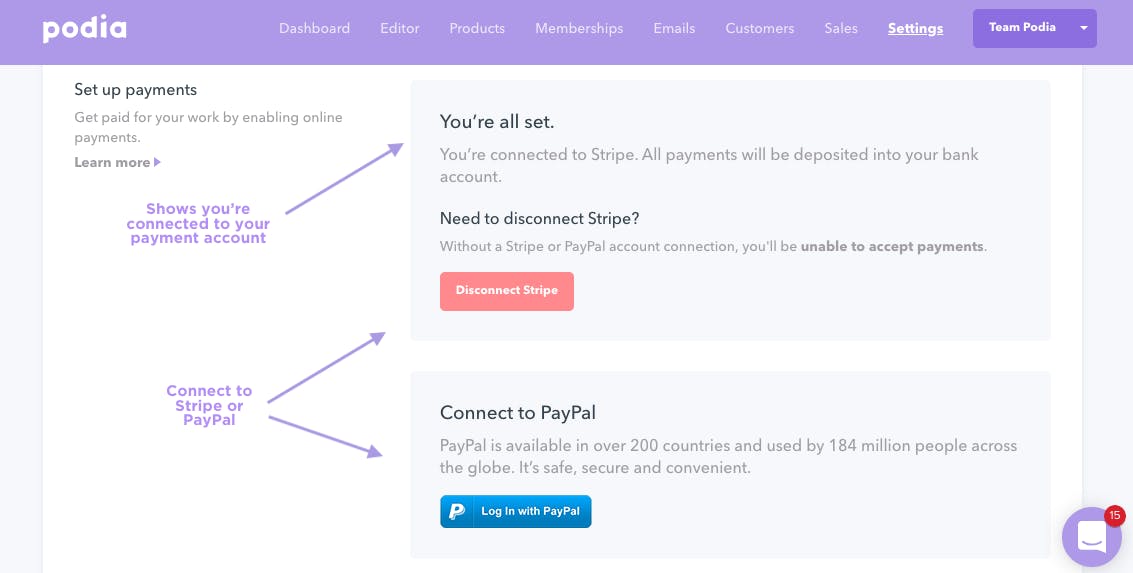This screenshot has height=573, width=1133.
Task: Open the Sales section
Action: coord(841,28)
